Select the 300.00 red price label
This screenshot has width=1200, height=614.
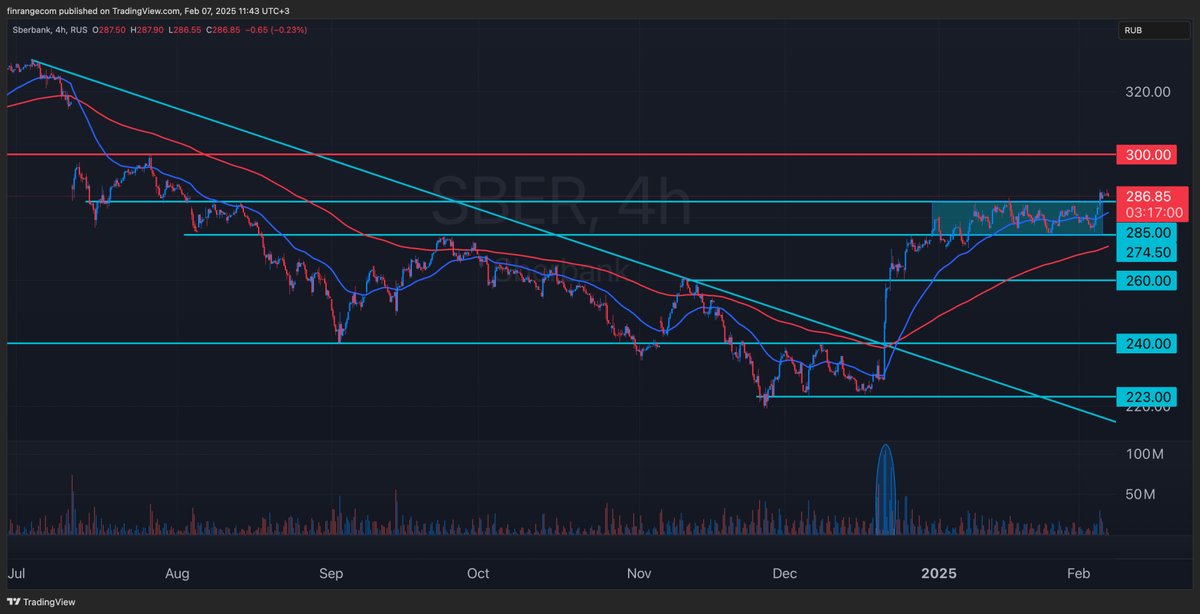tap(1147, 155)
